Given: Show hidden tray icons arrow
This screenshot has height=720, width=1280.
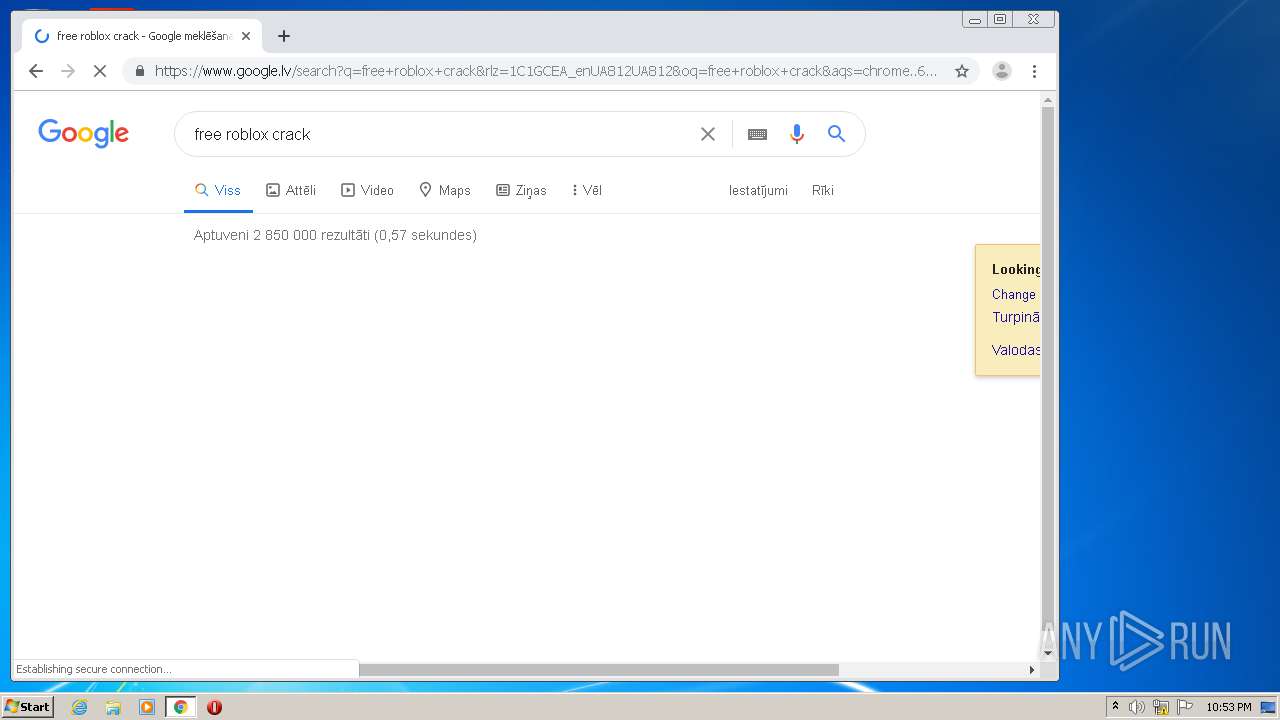Looking at the screenshot, I should point(1115,707).
